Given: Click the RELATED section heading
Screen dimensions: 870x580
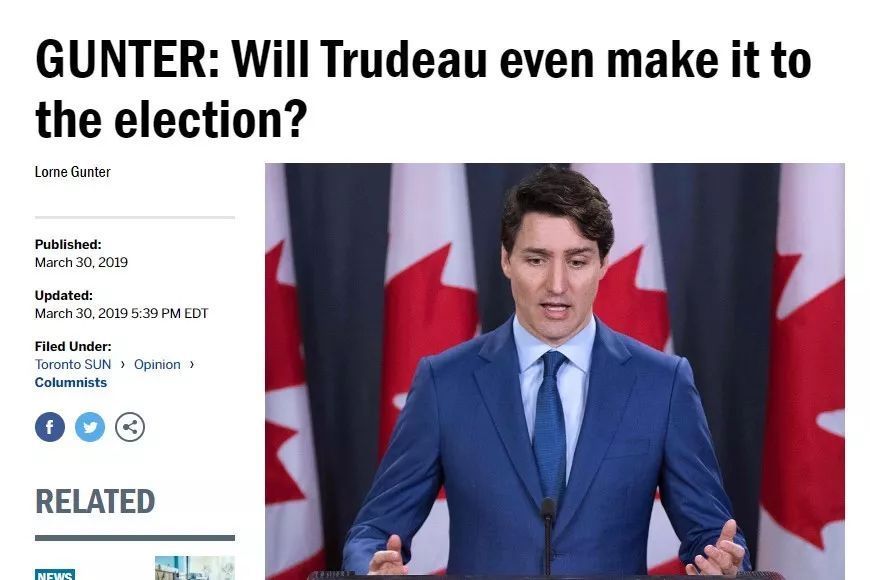Looking at the screenshot, I should pyautogui.click(x=95, y=502).
